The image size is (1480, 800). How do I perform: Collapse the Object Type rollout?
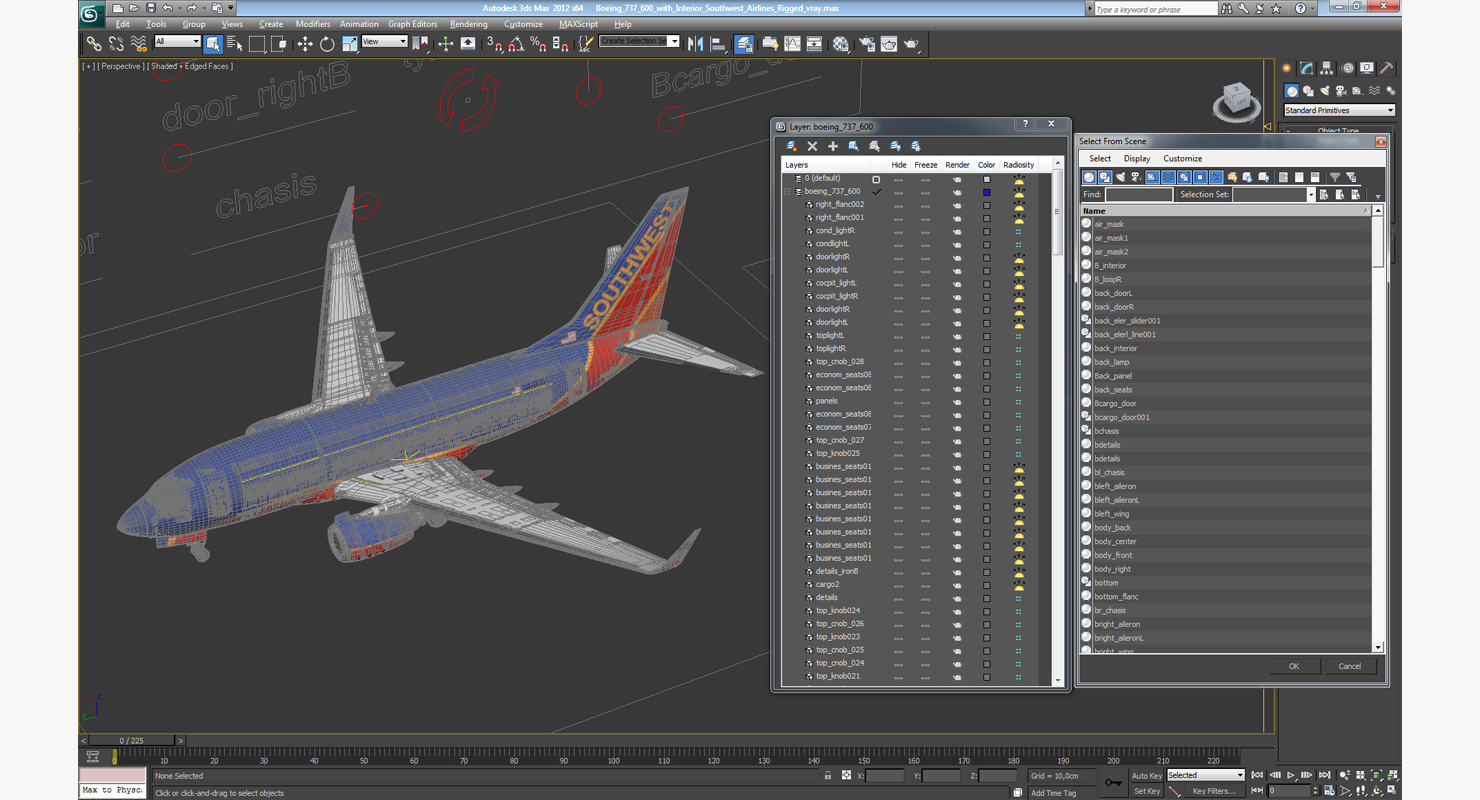(1338, 130)
